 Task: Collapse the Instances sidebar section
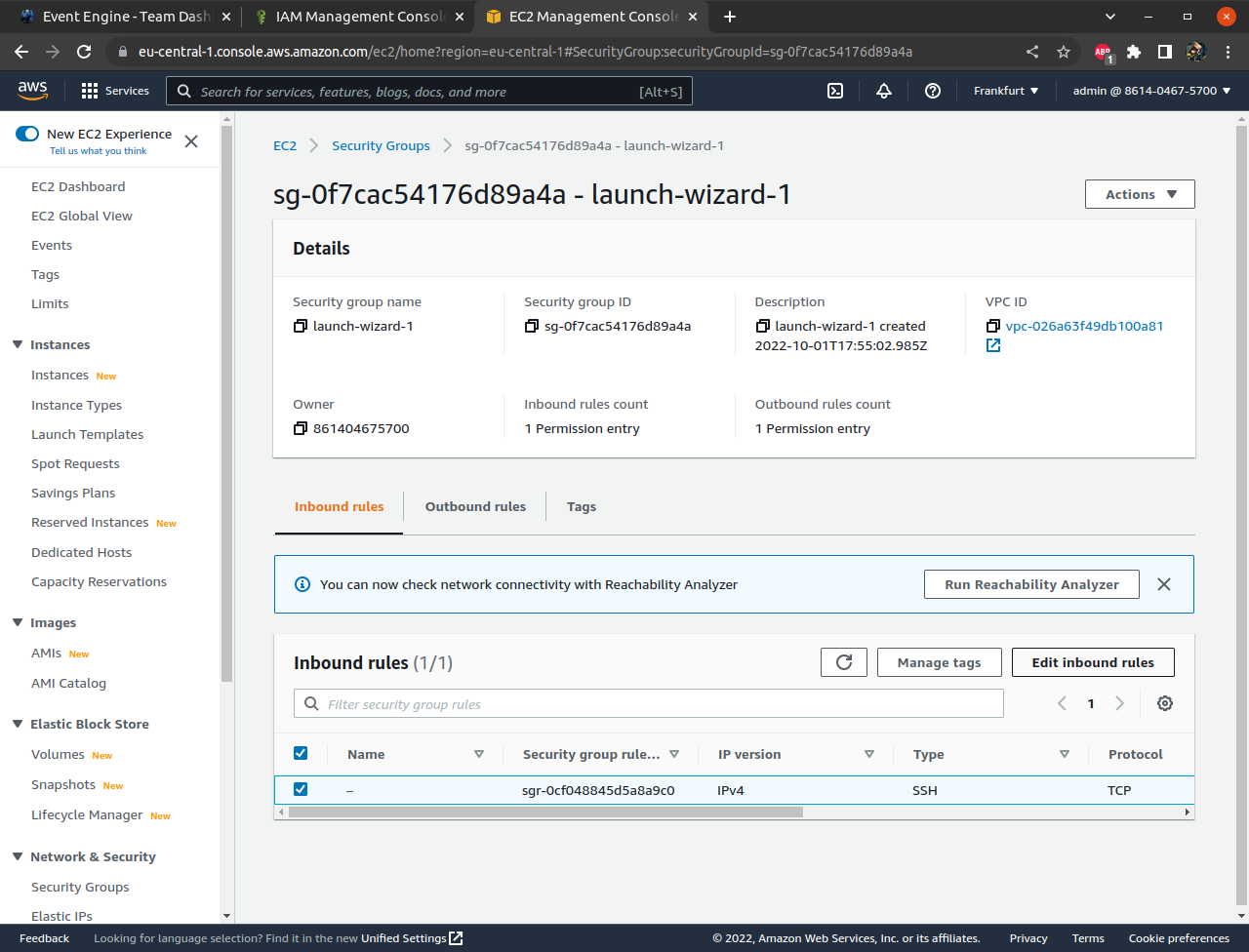click(x=18, y=344)
